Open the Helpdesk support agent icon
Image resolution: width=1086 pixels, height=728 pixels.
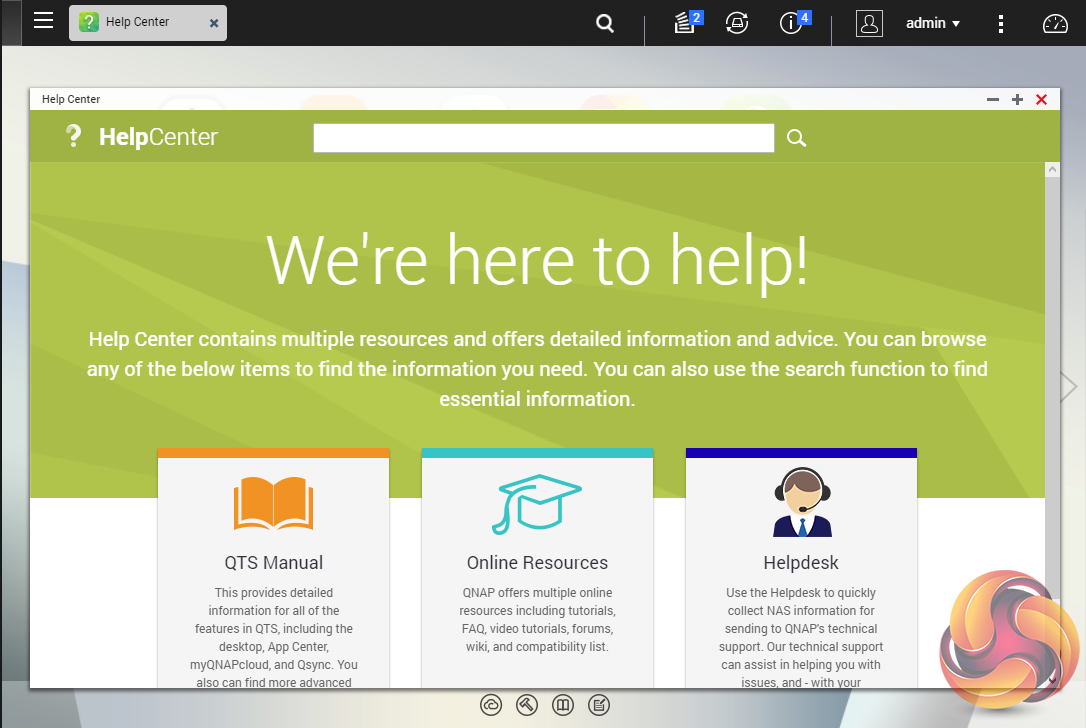[x=802, y=502]
